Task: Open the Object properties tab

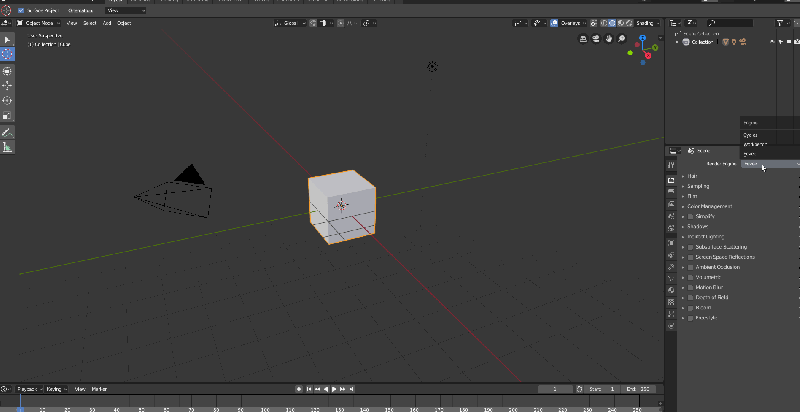Action: [671, 243]
